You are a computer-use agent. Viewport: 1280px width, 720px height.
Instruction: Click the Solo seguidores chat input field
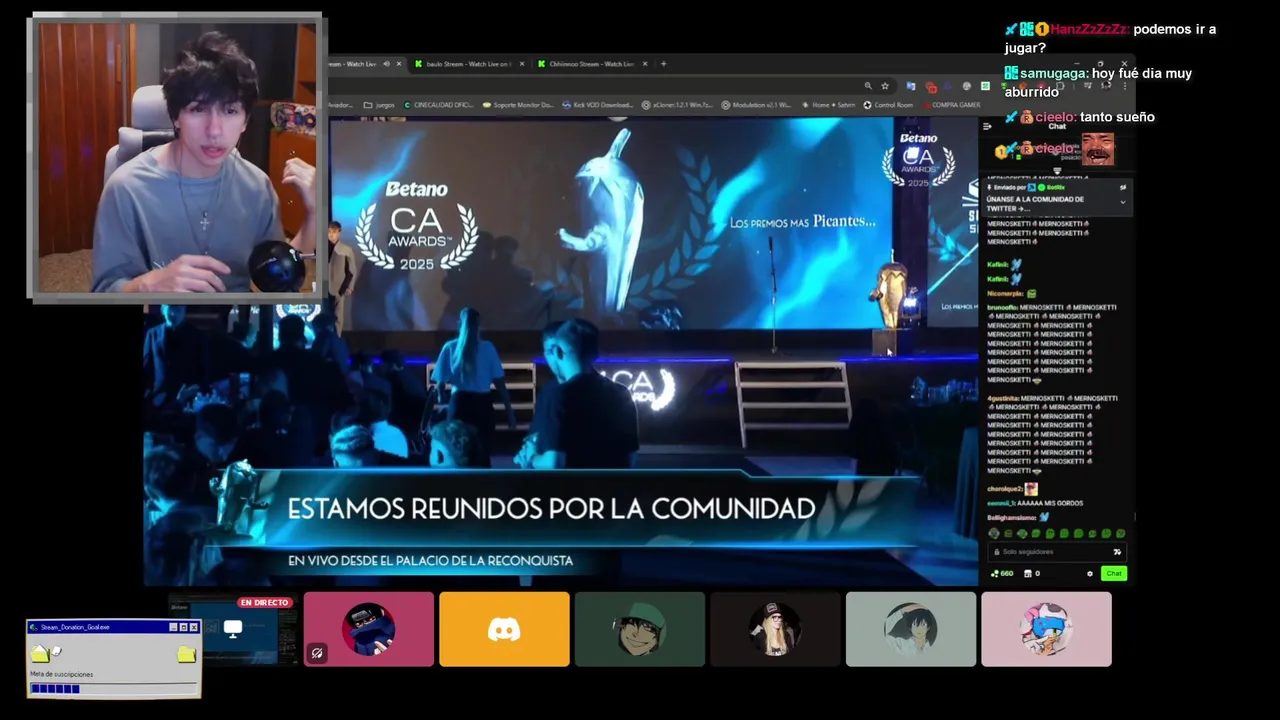pyautogui.click(x=1056, y=552)
